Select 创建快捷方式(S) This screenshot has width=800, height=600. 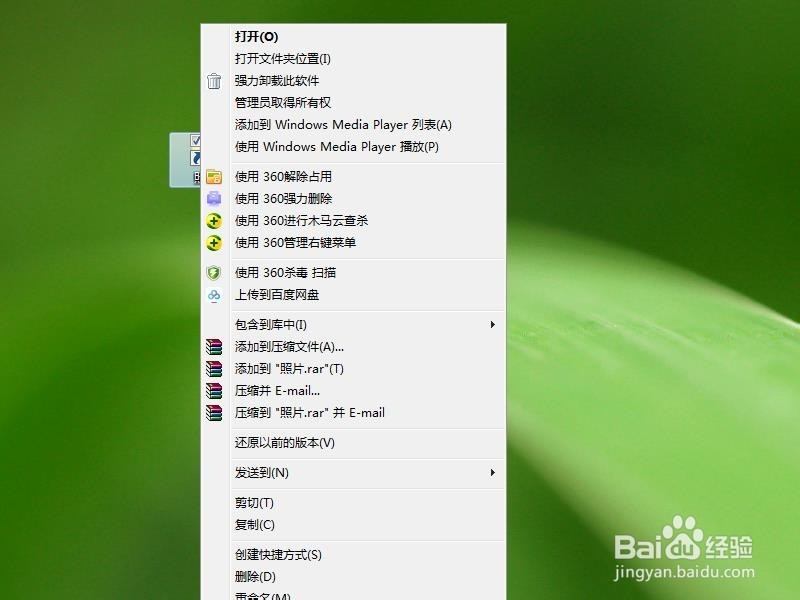coord(353,555)
